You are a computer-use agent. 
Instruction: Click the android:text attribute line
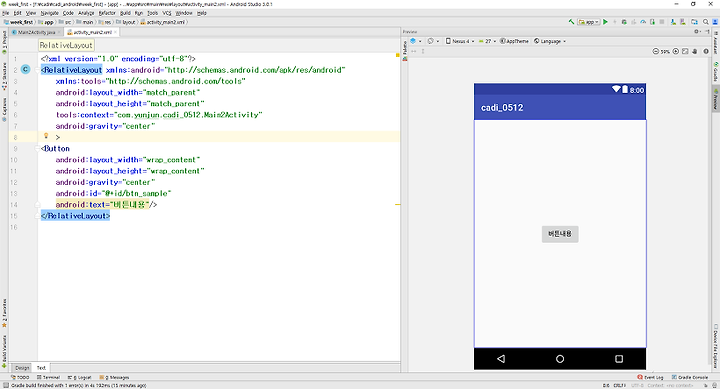106,205
